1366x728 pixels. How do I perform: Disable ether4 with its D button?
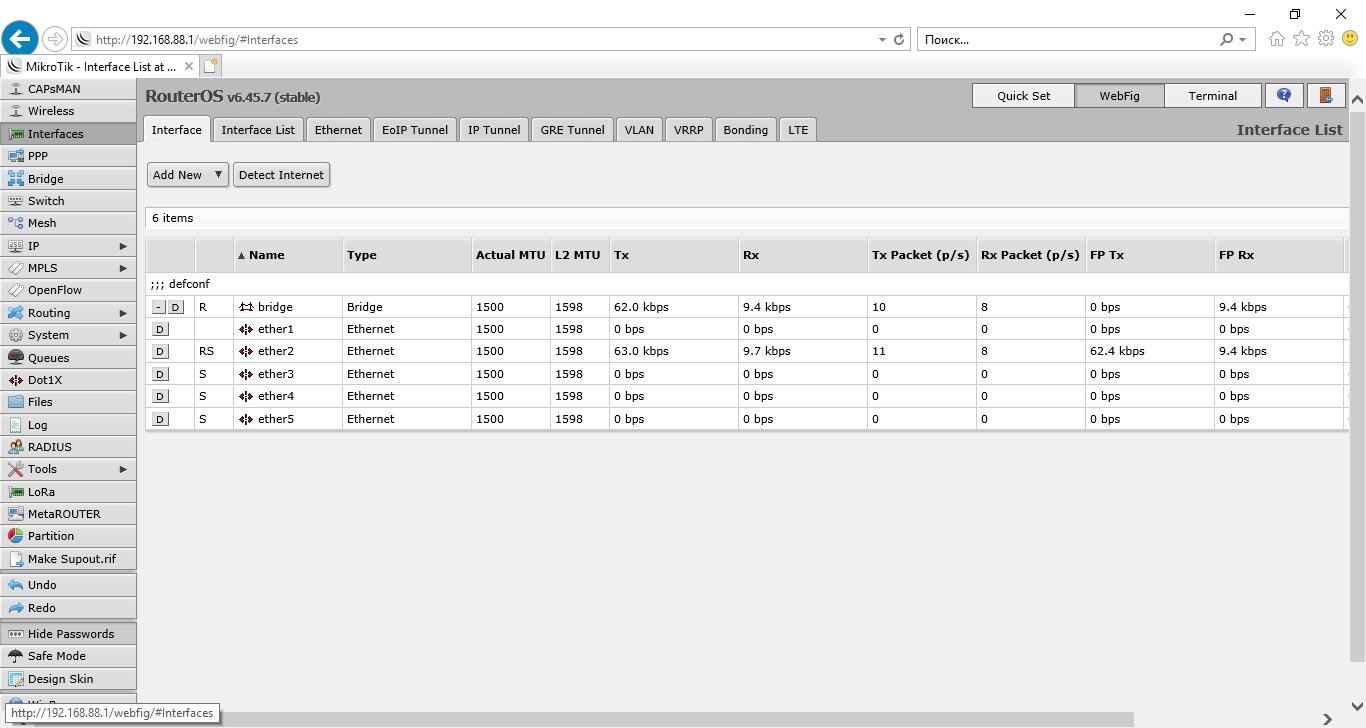160,396
